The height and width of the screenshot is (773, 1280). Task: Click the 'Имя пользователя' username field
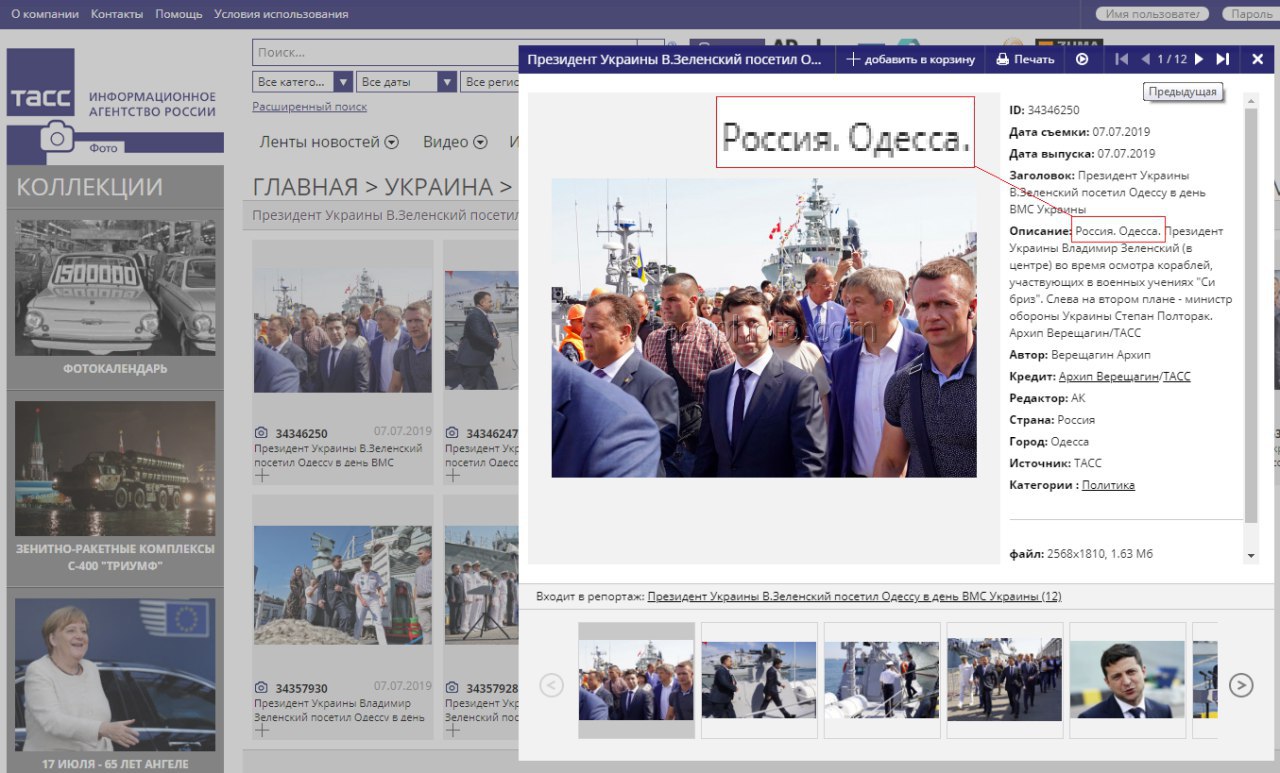[x=1152, y=14]
